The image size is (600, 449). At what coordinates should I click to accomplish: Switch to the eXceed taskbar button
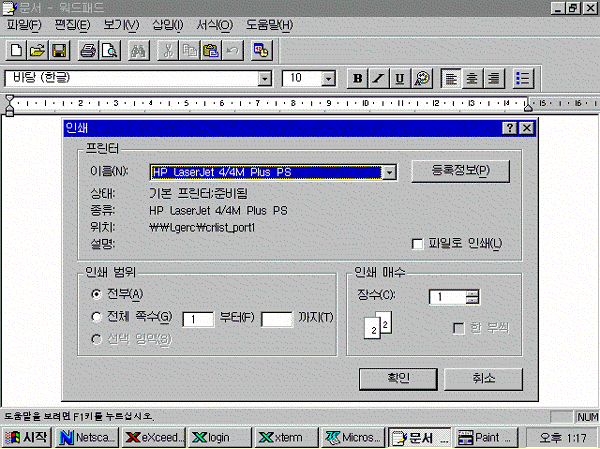(154, 438)
